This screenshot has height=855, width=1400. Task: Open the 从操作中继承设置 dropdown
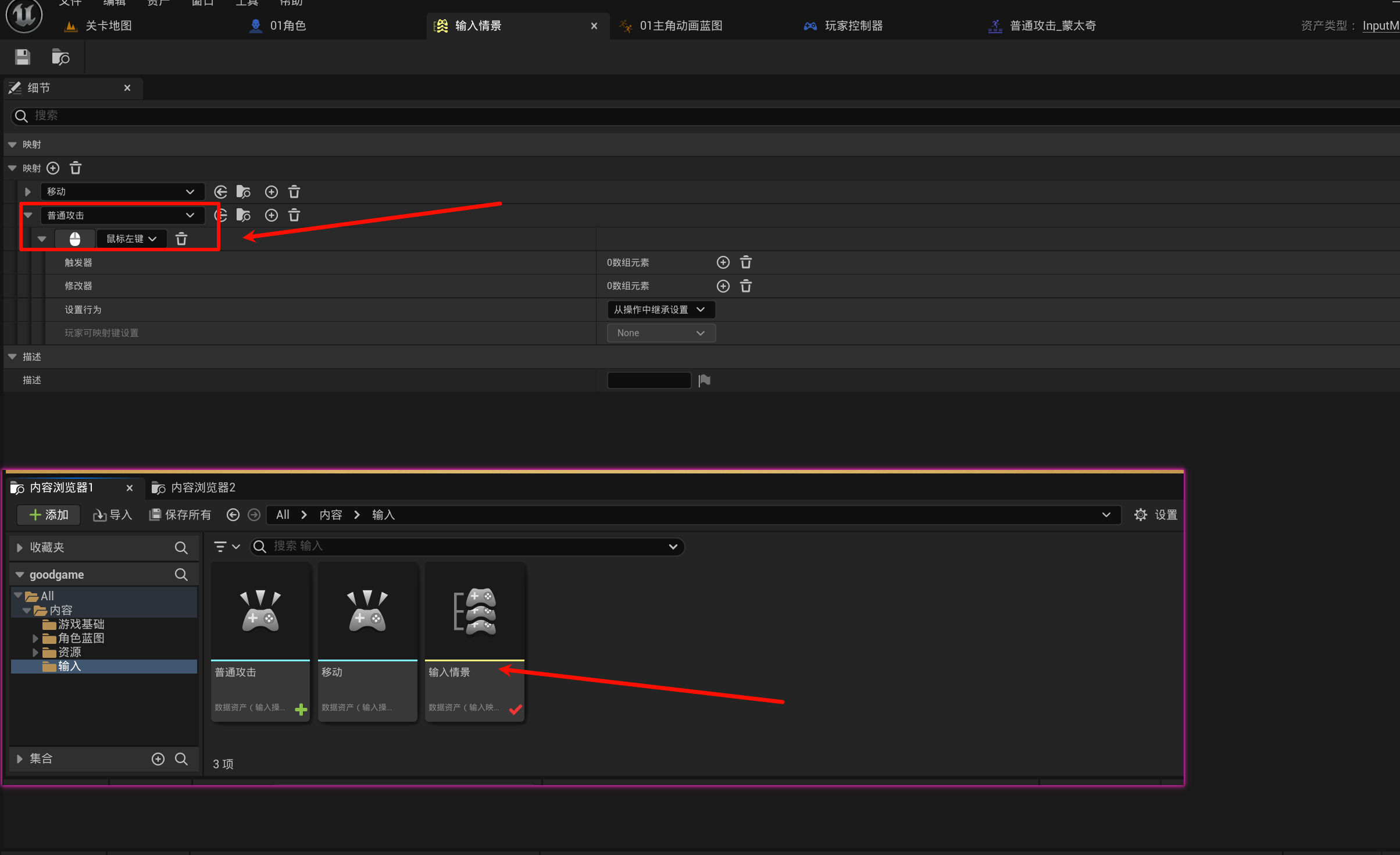pyautogui.click(x=660, y=309)
